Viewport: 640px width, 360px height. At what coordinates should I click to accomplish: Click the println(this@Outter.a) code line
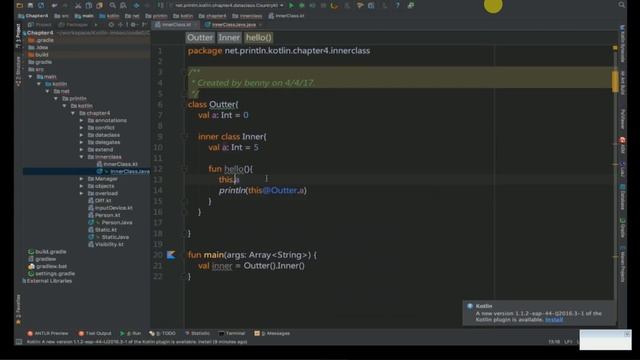262,191
